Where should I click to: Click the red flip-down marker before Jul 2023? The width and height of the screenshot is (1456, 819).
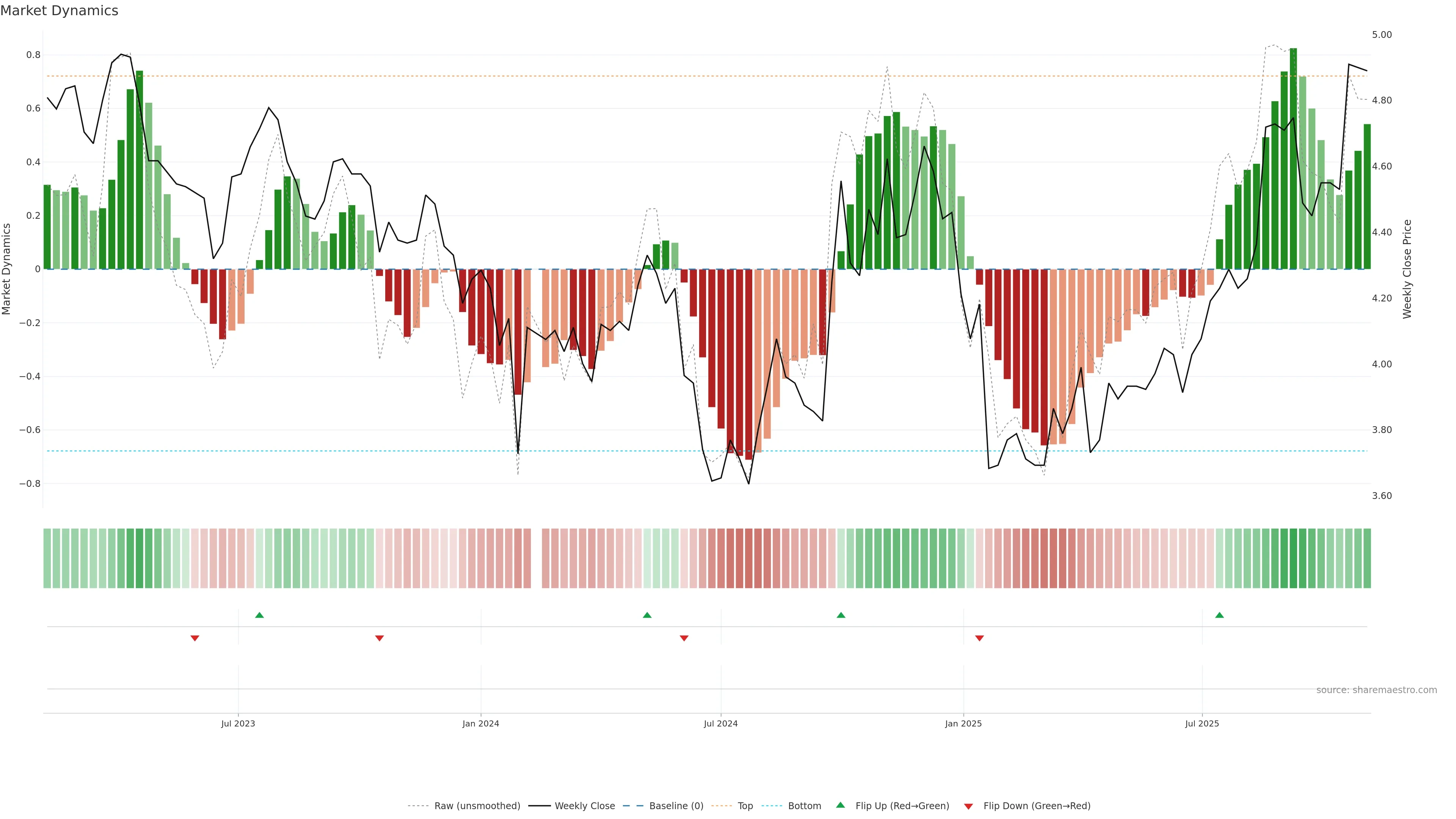pyautogui.click(x=195, y=638)
